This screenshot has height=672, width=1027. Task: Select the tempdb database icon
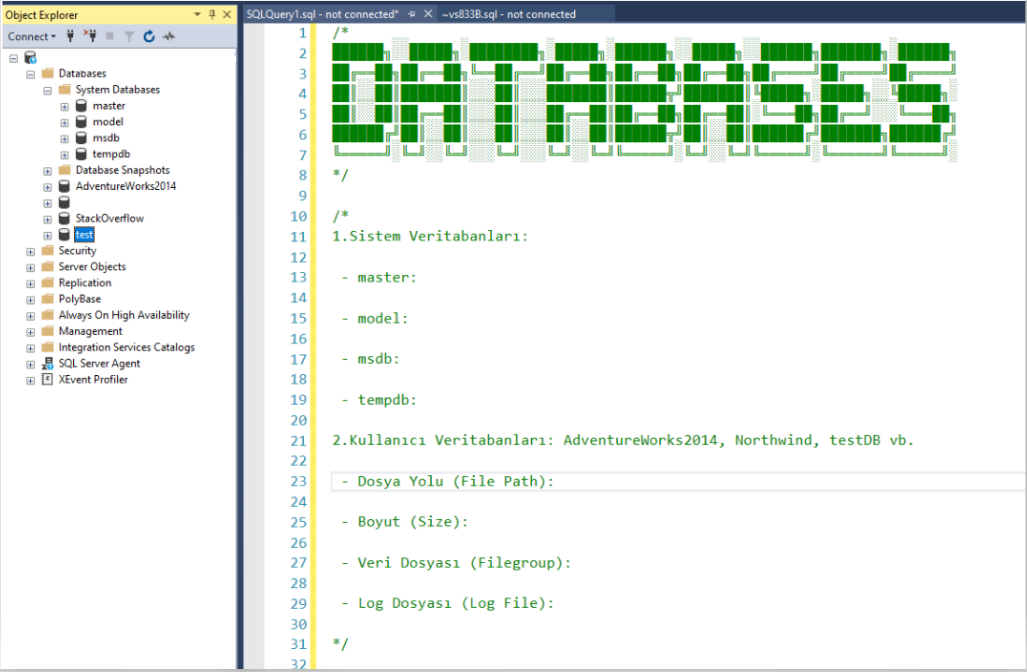coord(80,153)
